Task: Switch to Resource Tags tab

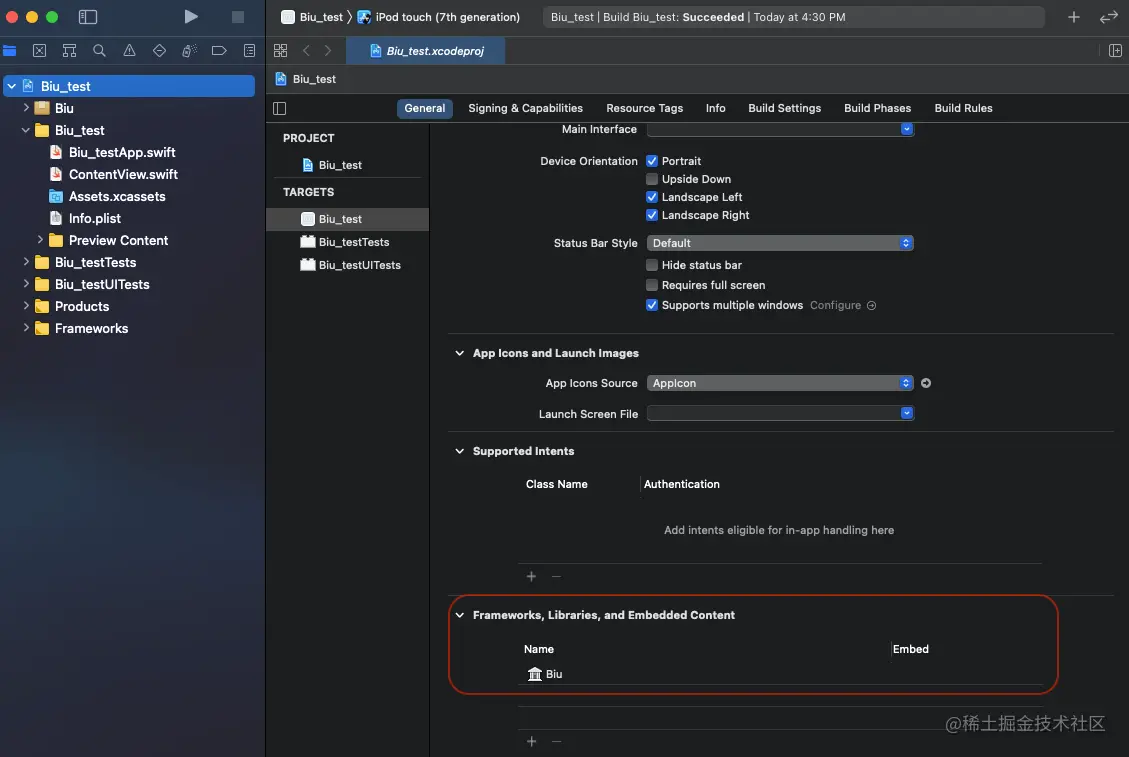Action: click(x=644, y=108)
